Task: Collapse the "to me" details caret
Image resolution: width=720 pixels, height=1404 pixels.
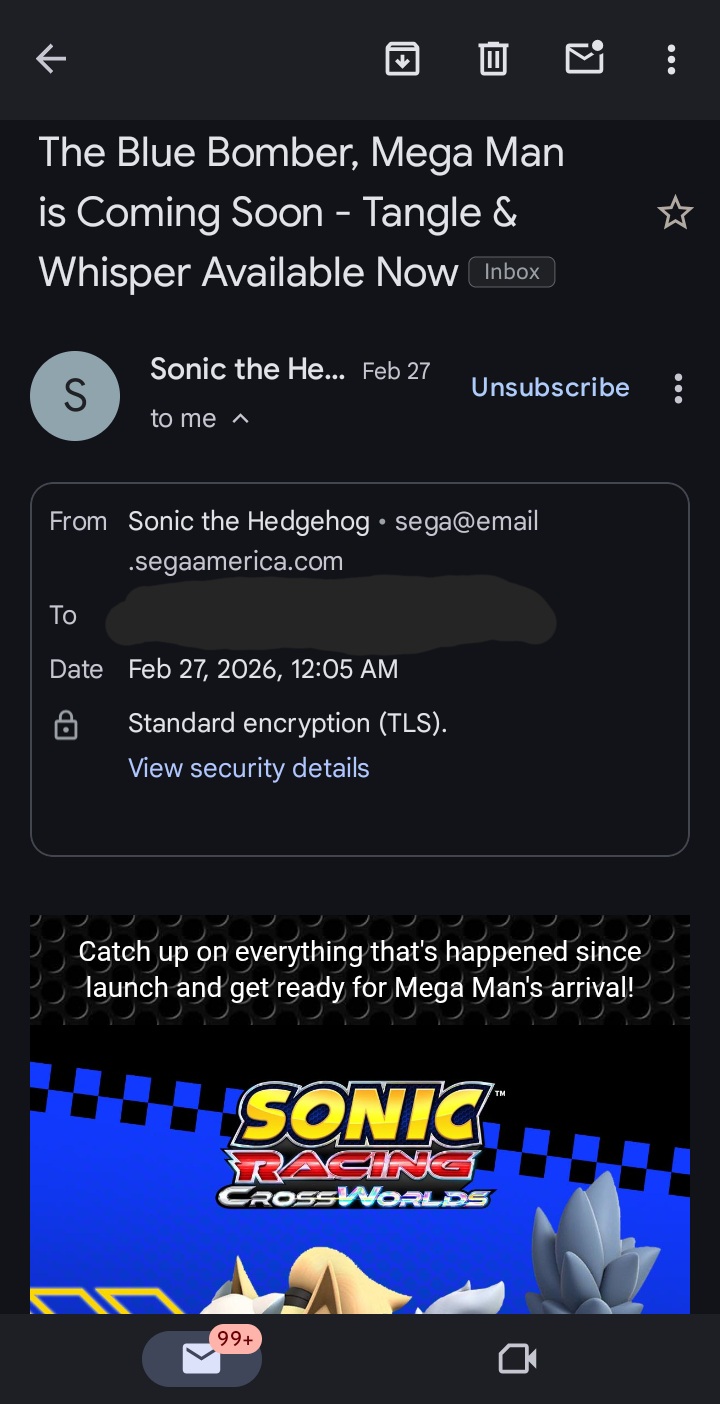Action: click(x=240, y=419)
